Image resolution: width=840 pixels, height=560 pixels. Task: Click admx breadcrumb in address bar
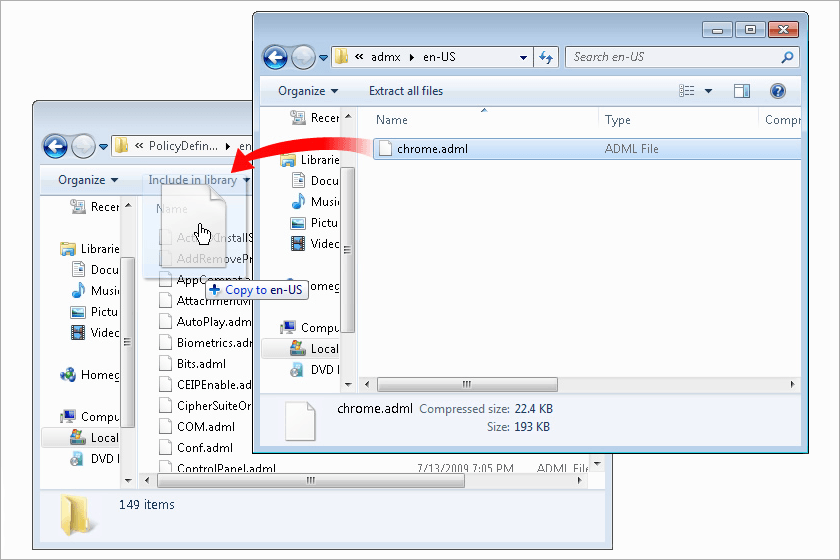(385, 57)
